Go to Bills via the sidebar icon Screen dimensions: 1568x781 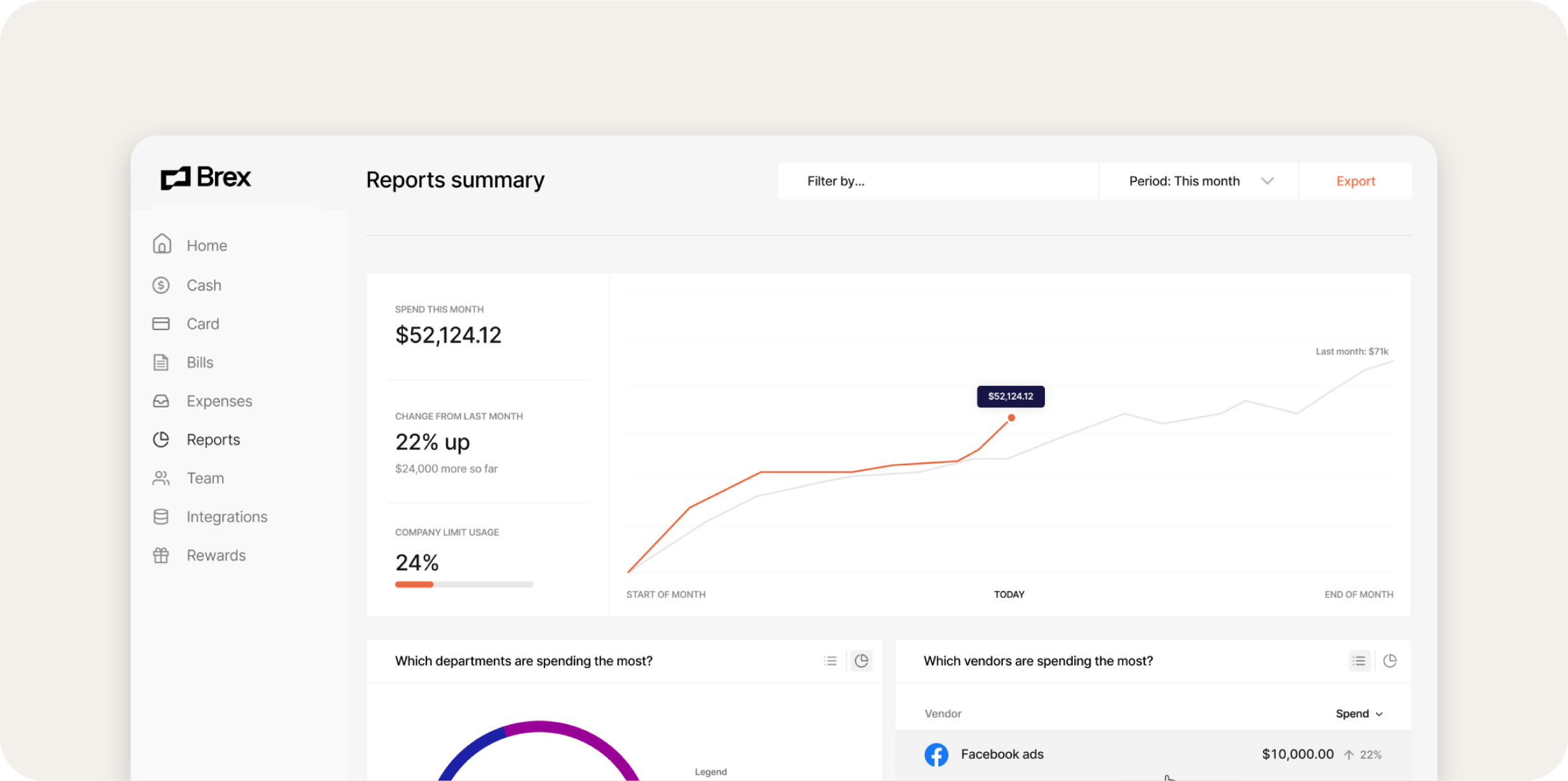point(199,362)
